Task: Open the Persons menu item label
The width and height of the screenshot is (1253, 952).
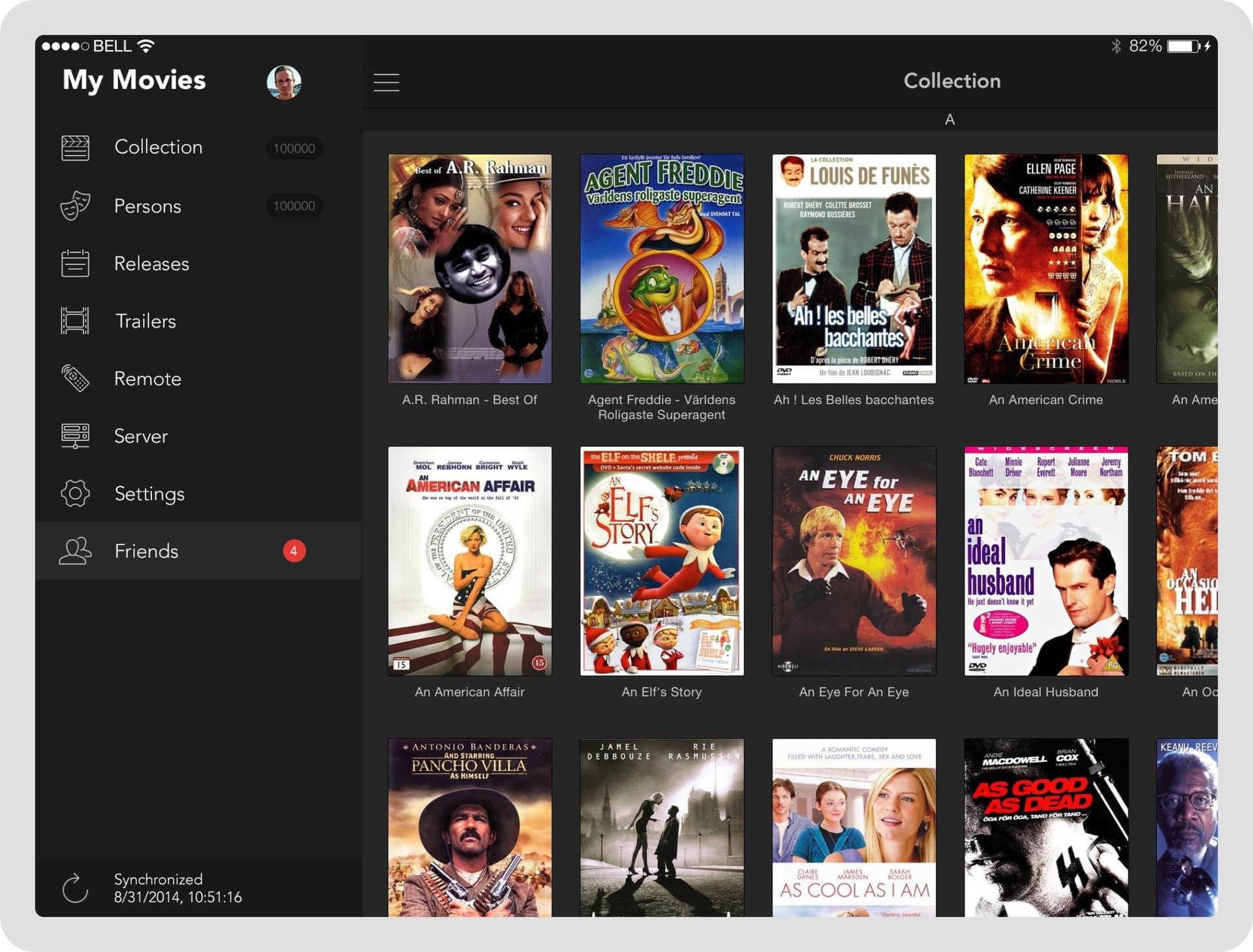Action: tap(147, 206)
